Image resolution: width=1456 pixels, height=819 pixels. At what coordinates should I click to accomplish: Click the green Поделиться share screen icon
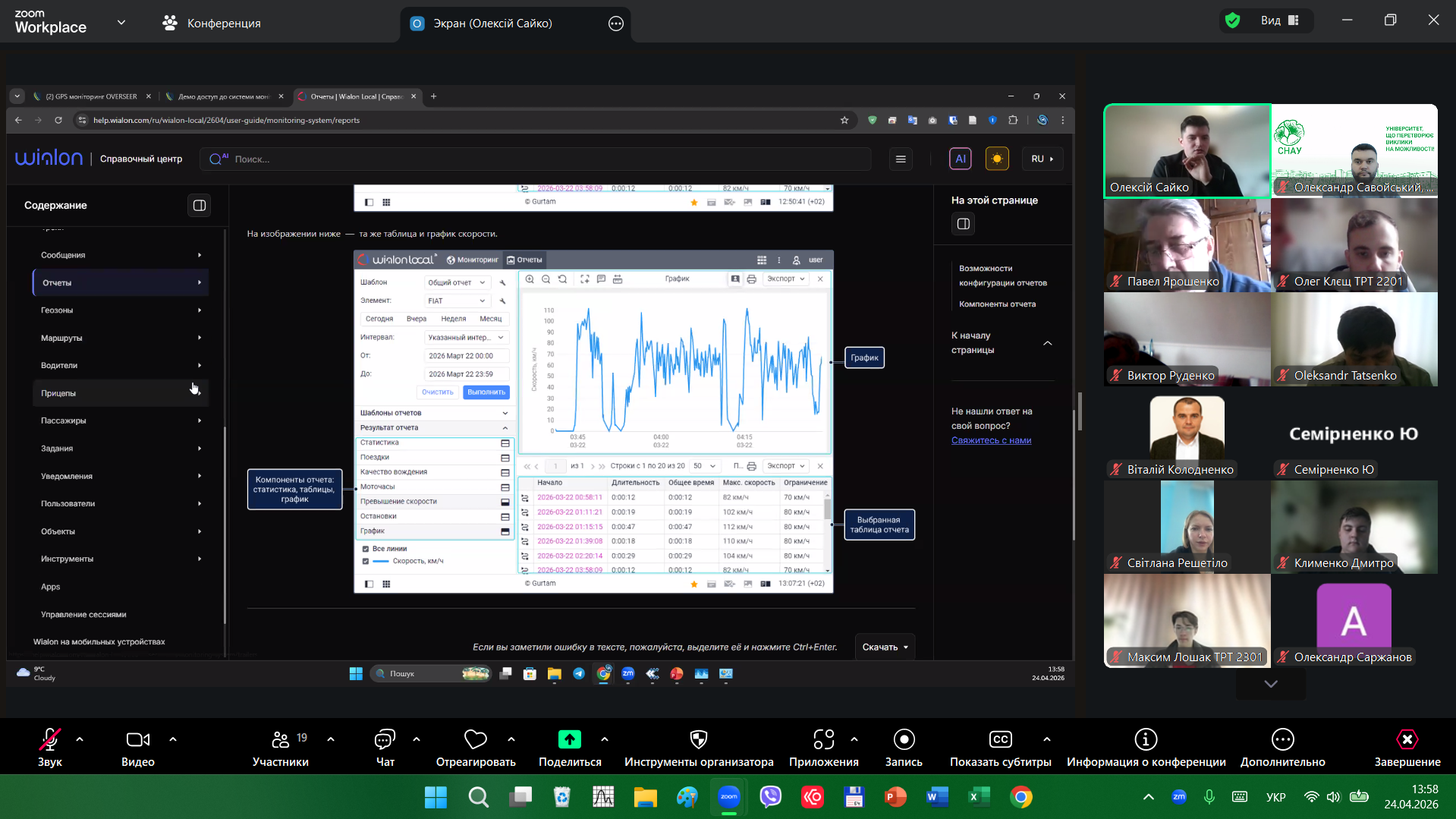(x=569, y=739)
